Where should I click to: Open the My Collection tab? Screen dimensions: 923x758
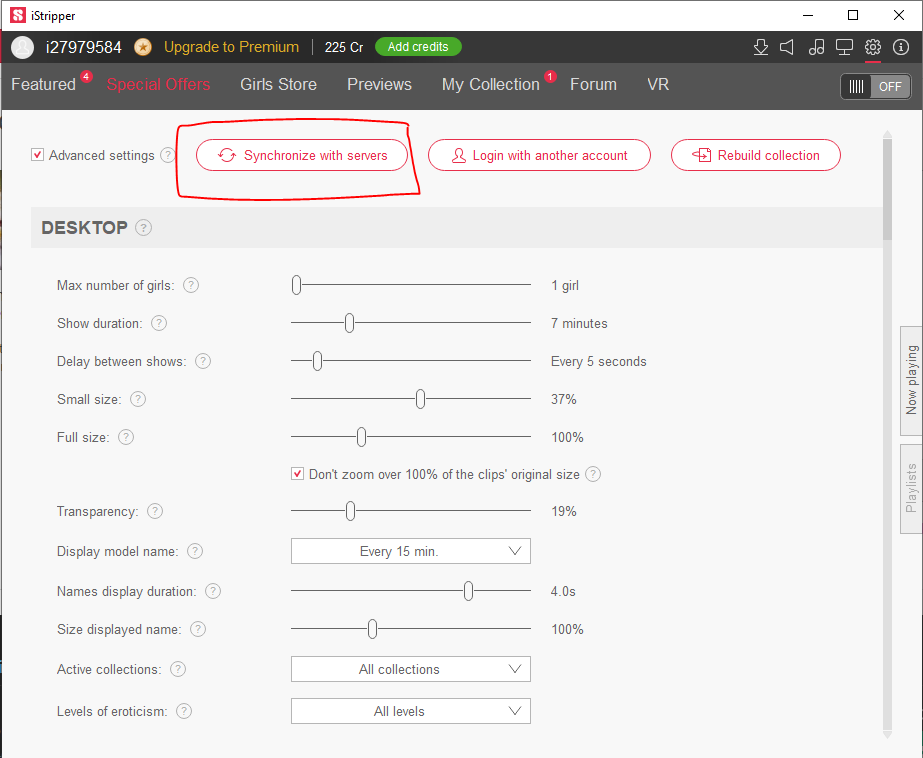[x=491, y=85]
